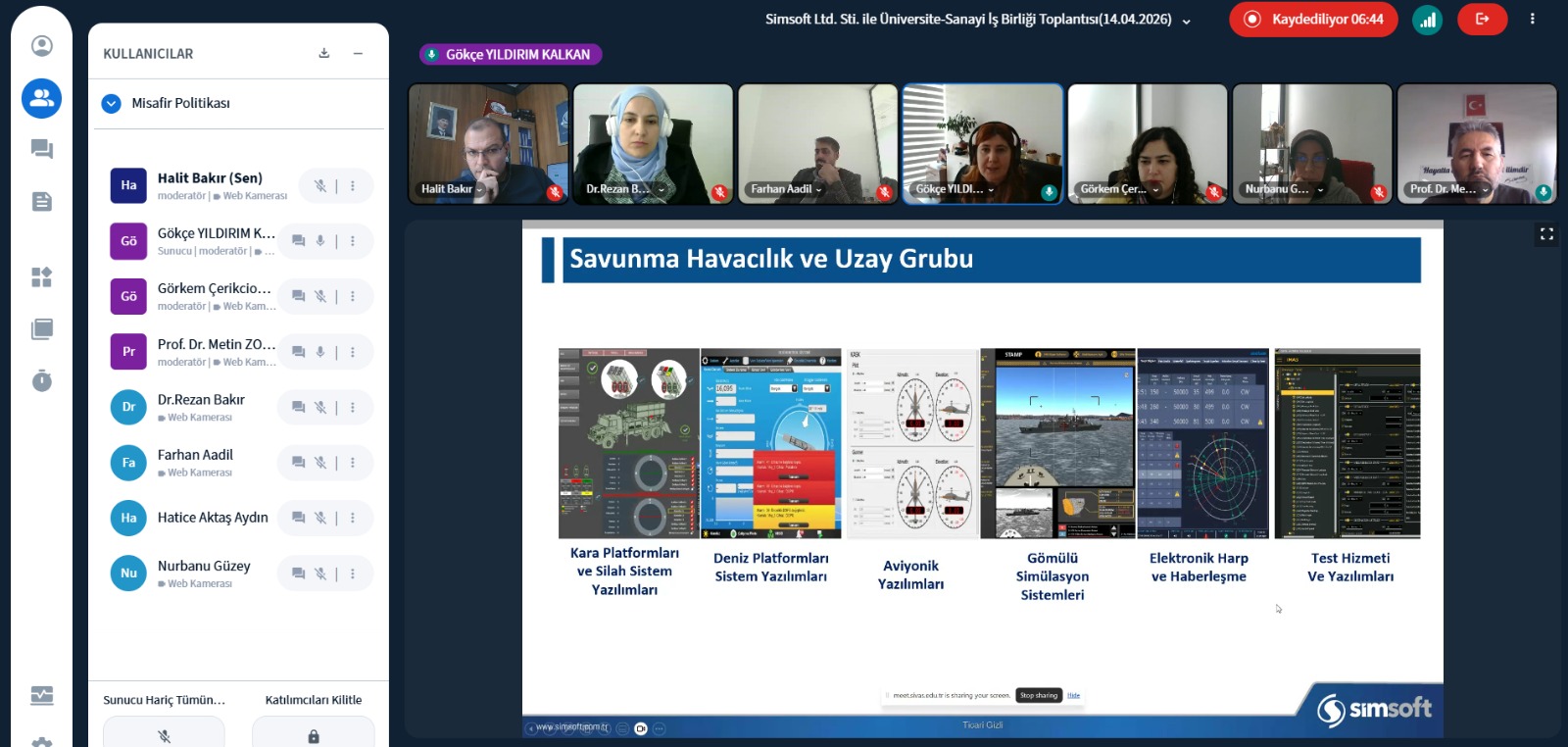Screen dimensions: 1568x747
Task: Open the timer tool in the sidebar
Action: (x=41, y=380)
